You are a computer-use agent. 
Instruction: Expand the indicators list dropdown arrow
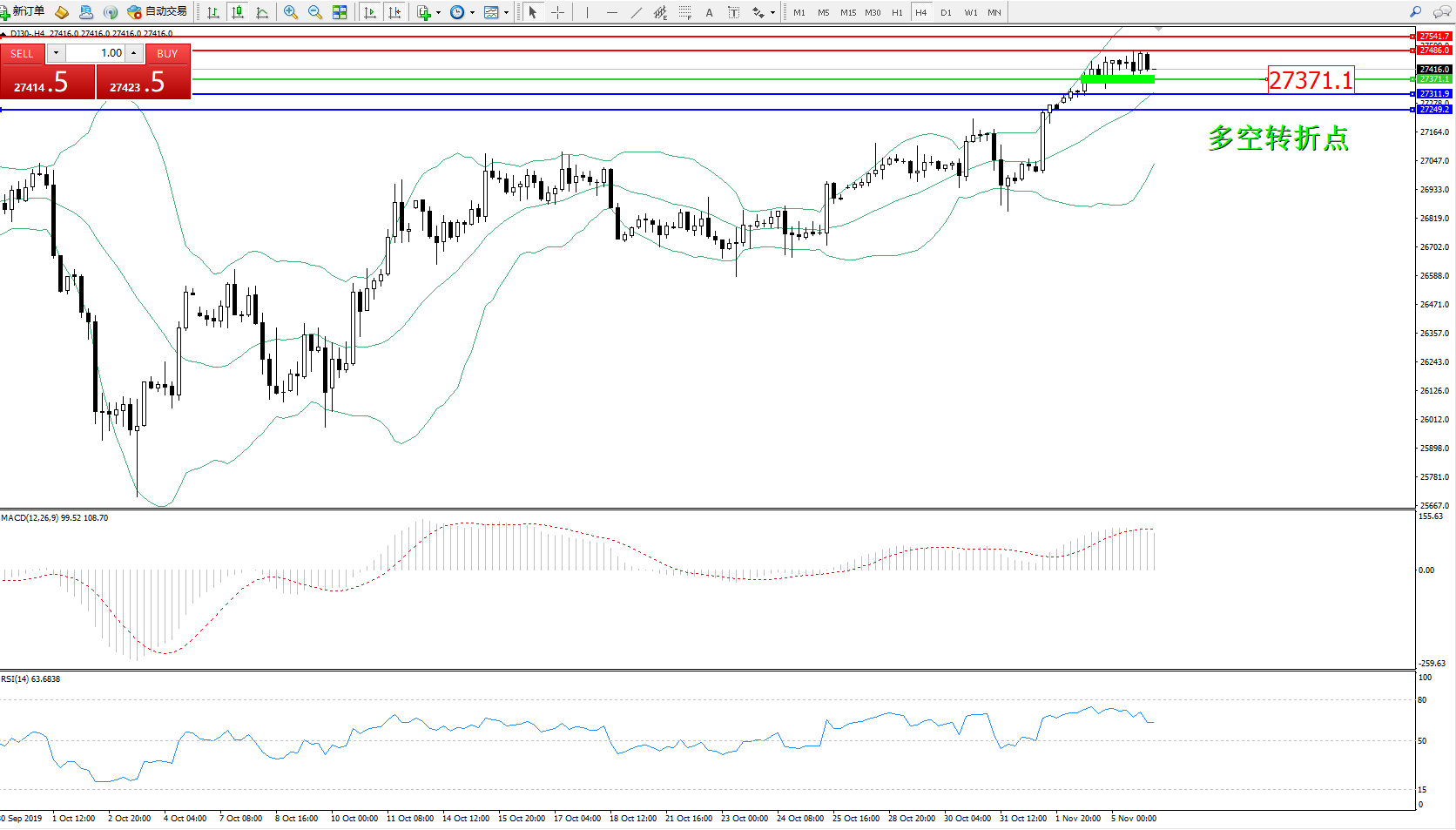click(438, 13)
